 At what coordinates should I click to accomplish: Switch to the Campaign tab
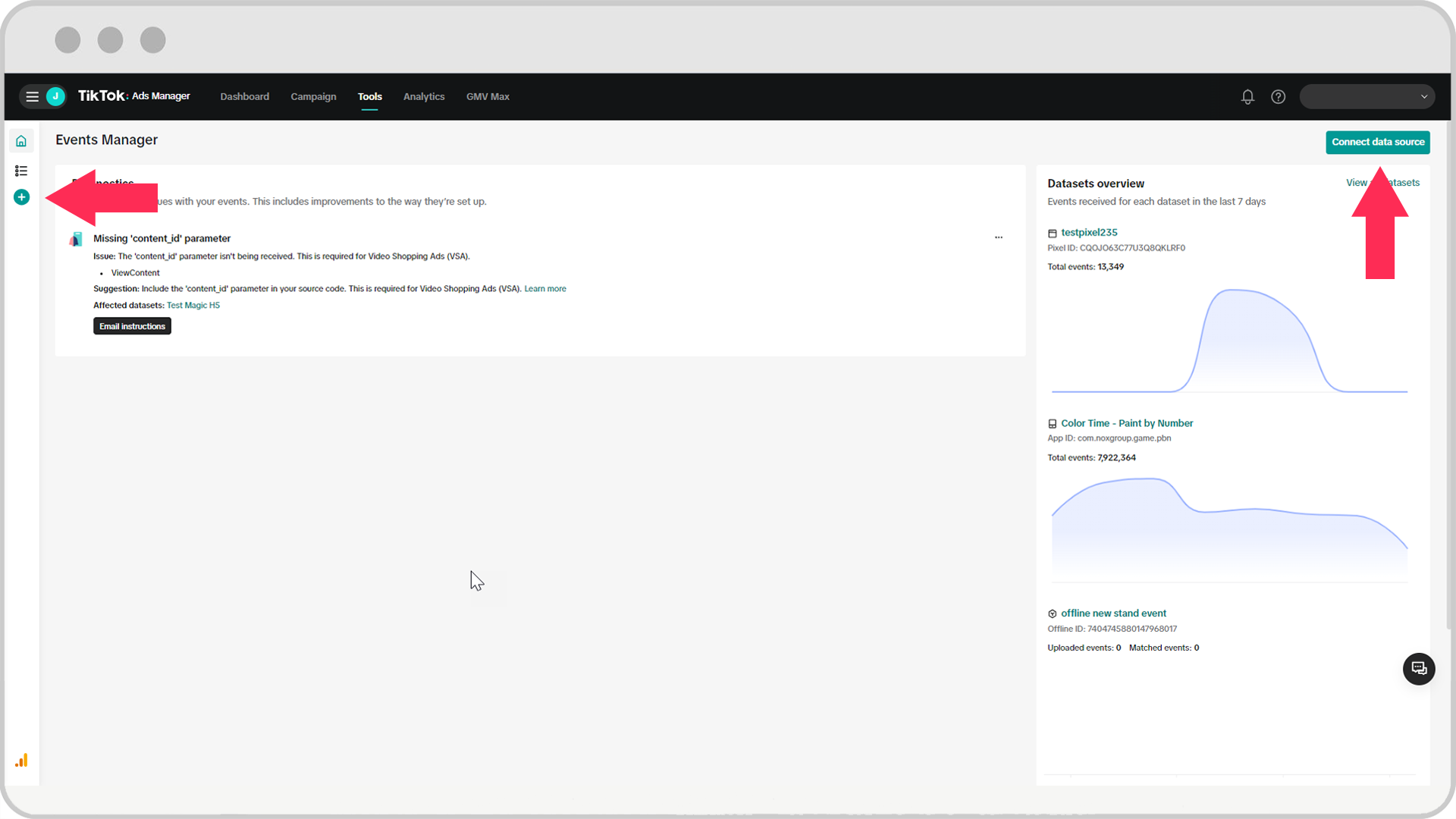click(313, 96)
